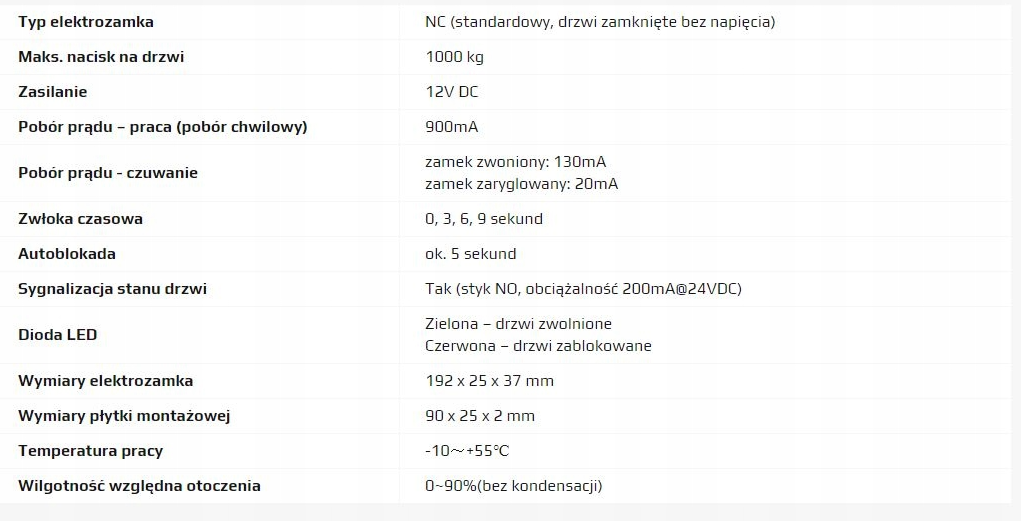Click the "Czerwona – drzwi zablokowane" line

[538, 346]
